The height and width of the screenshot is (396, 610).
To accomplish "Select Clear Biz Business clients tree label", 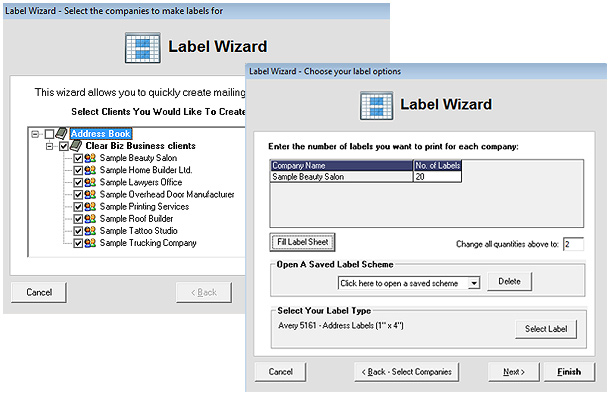I will coord(140,146).
